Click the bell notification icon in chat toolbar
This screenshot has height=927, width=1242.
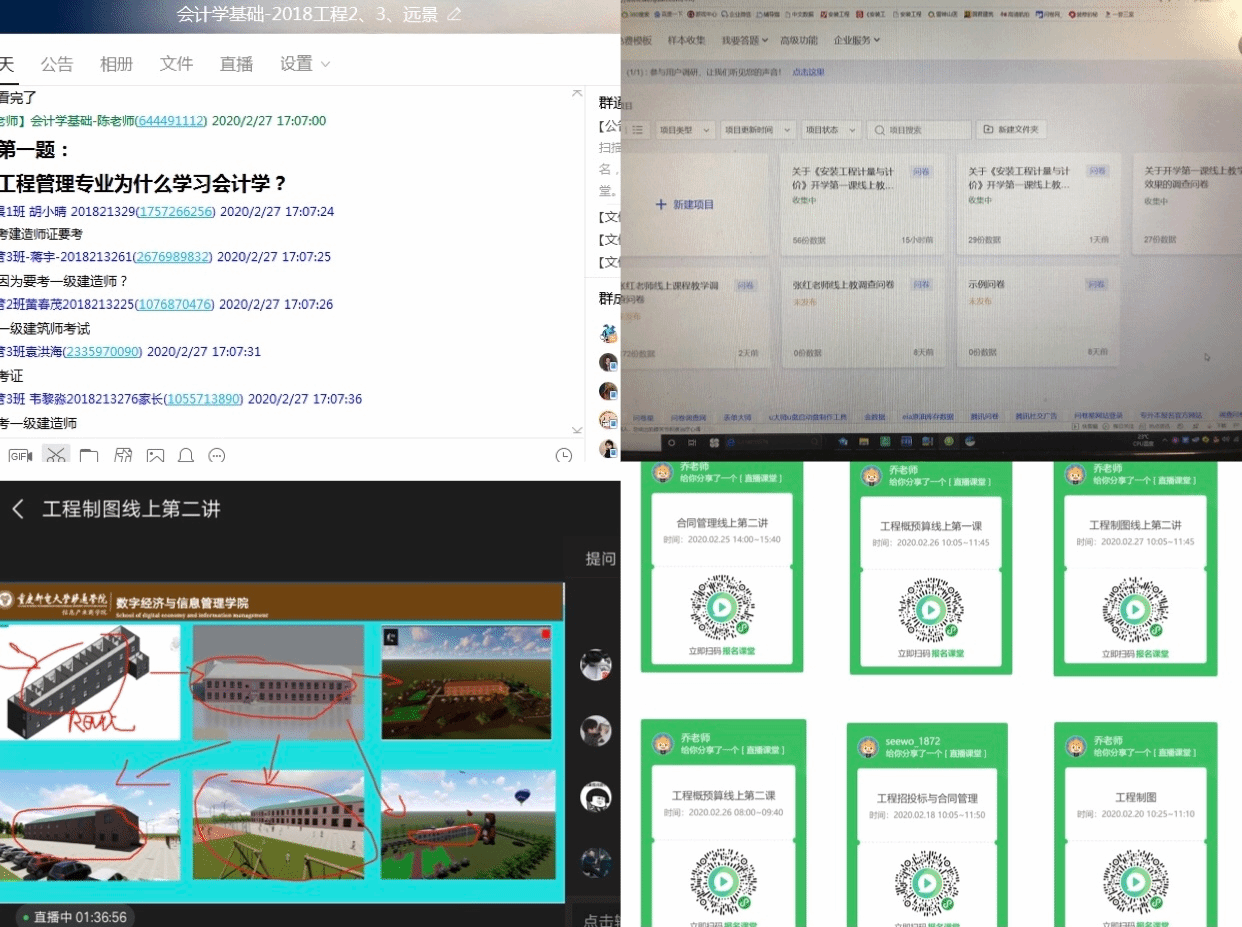coord(186,455)
